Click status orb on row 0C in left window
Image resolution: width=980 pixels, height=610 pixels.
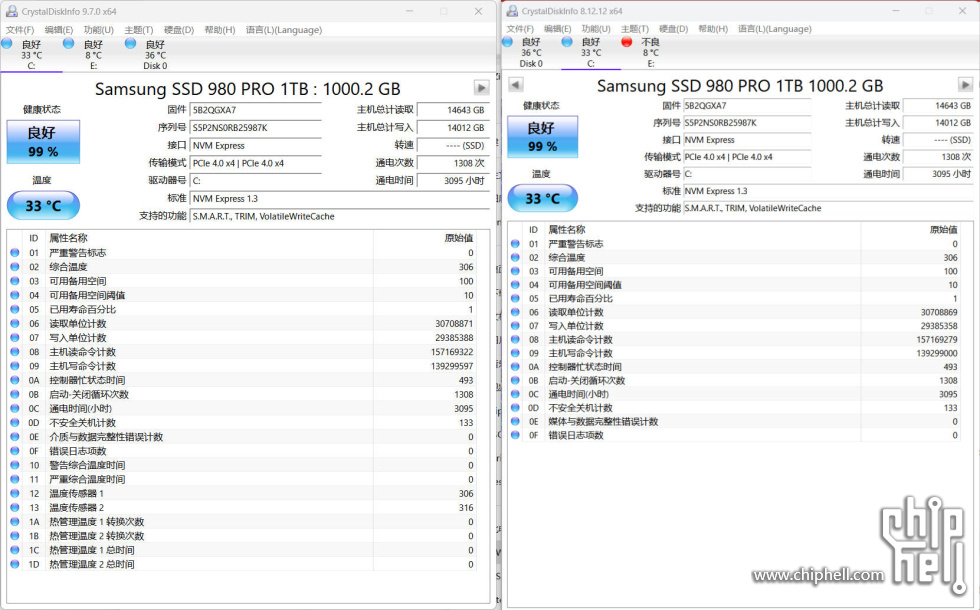point(15,408)
